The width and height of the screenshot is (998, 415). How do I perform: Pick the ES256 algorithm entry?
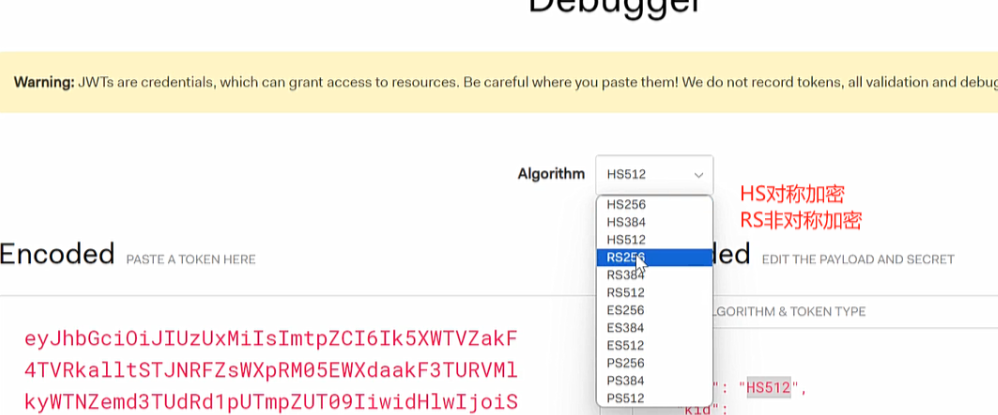coord(625,310)
